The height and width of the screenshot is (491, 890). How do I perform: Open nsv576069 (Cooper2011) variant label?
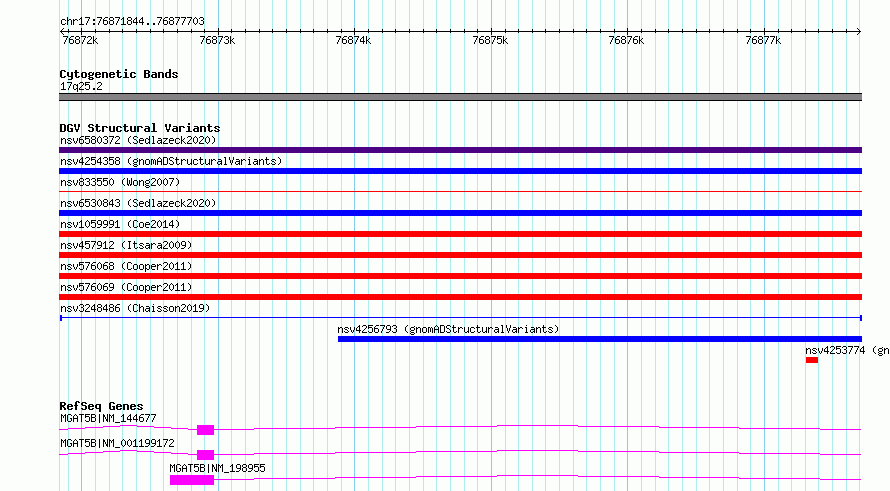(126, 287)
